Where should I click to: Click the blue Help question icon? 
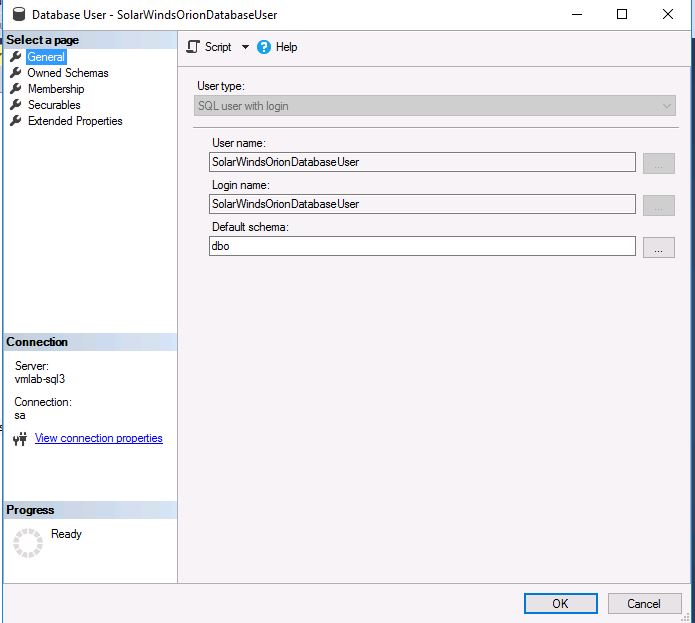click(x=264, y=47)
